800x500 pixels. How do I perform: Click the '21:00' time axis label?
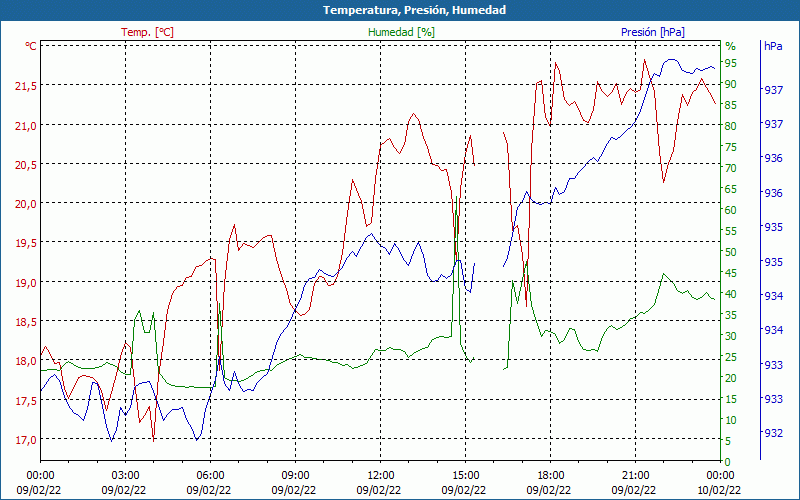click(x=636, y=476)
